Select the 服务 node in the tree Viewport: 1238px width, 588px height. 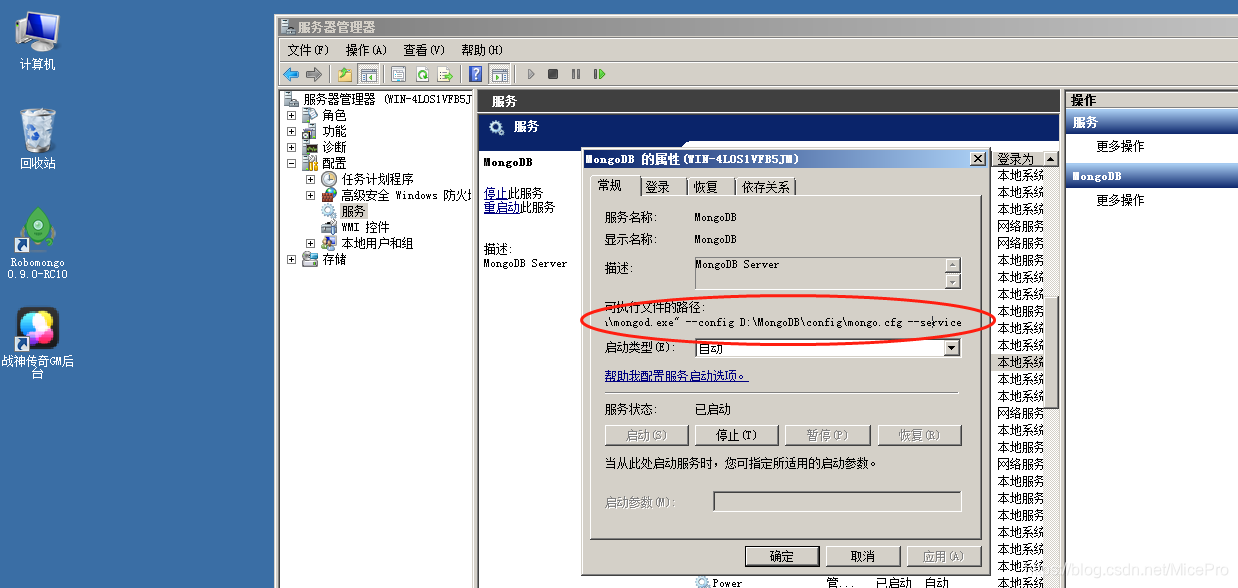[354, 211]
